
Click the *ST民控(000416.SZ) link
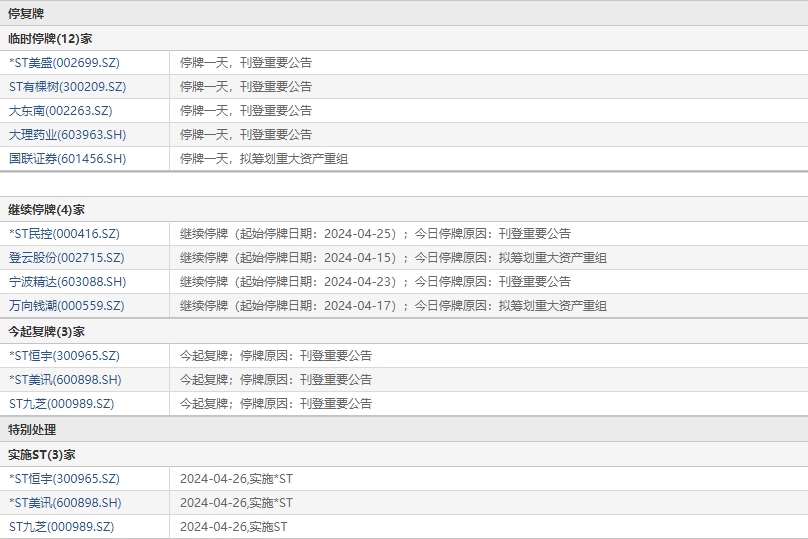64,233
